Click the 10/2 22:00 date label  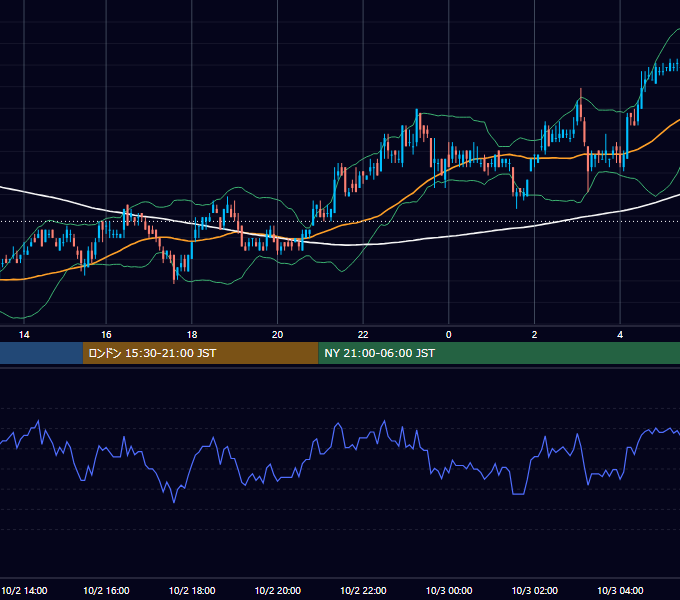pos(363,591)
